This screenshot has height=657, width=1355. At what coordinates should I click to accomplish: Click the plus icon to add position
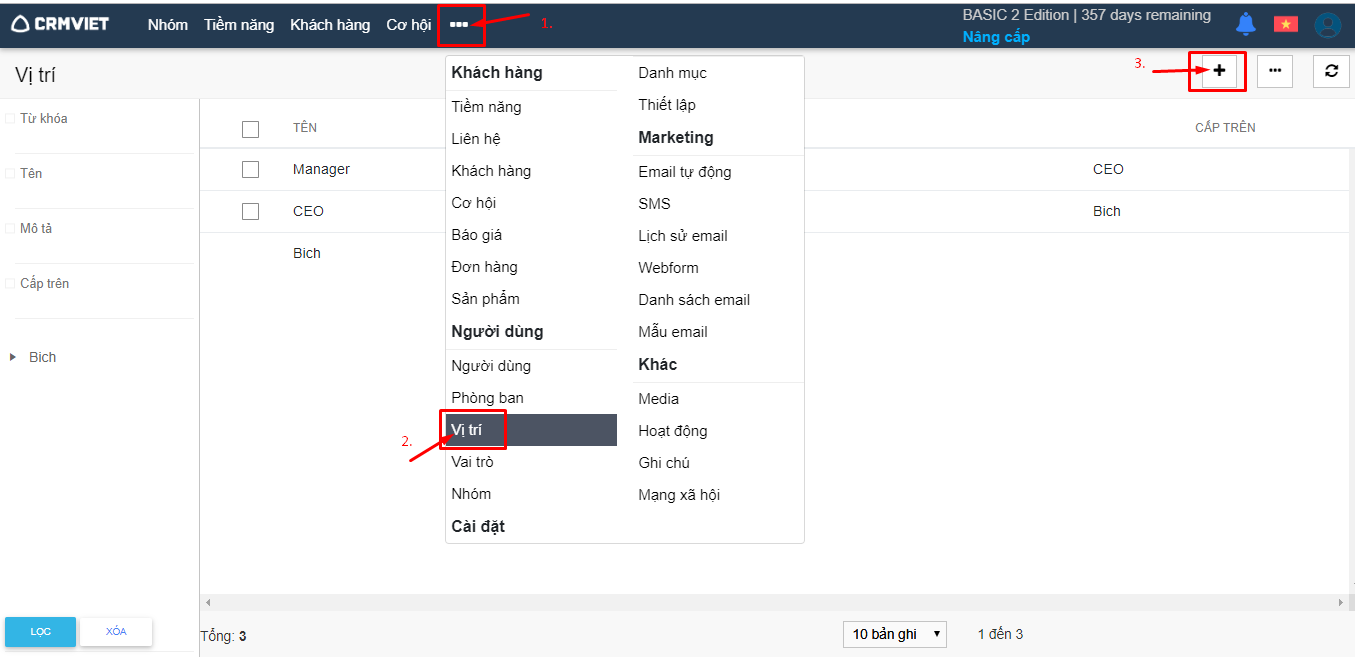[1219, 71]
